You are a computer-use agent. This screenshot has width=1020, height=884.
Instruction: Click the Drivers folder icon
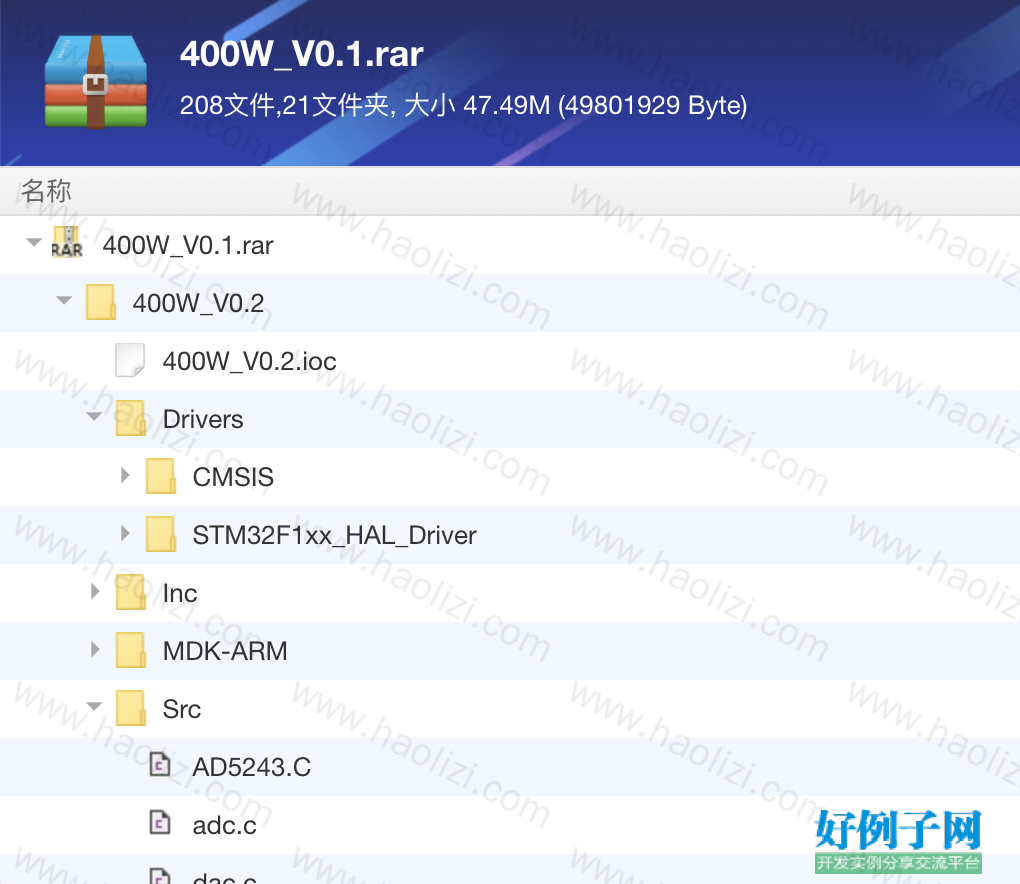131,418
